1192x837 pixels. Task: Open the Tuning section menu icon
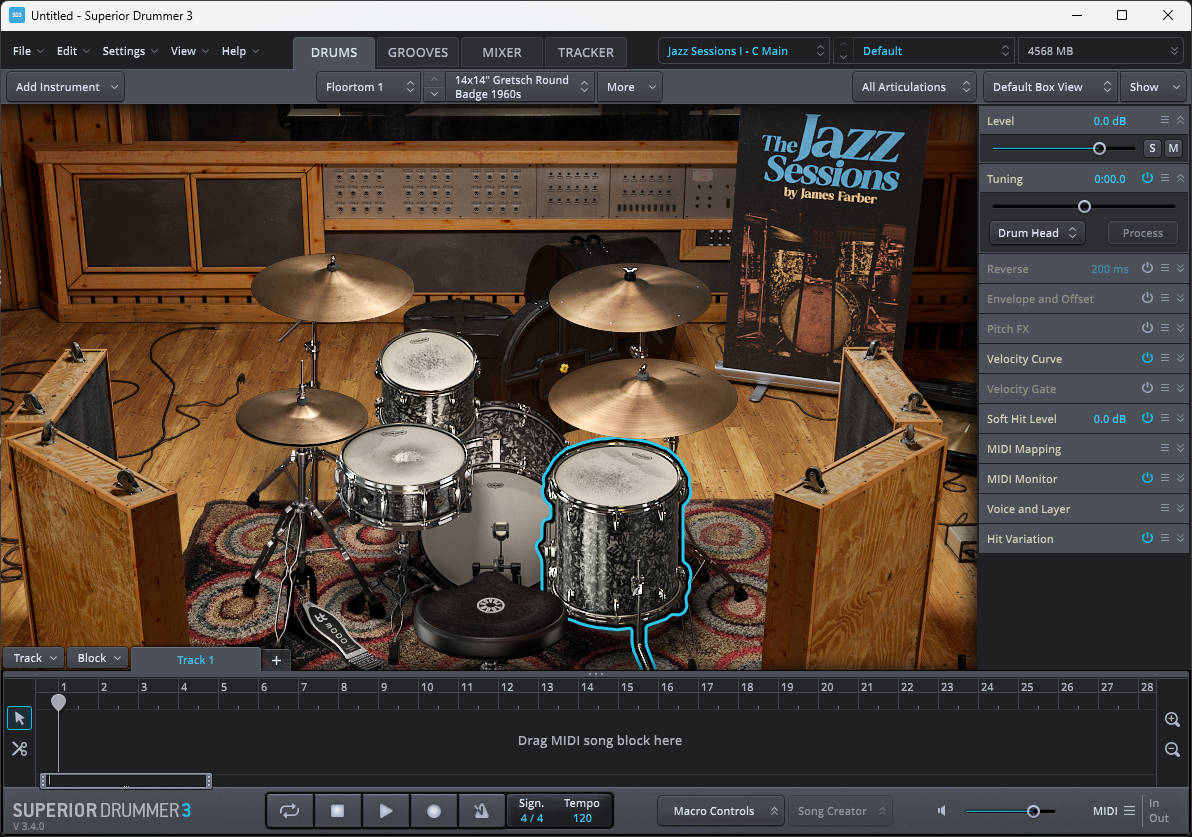1165,178
